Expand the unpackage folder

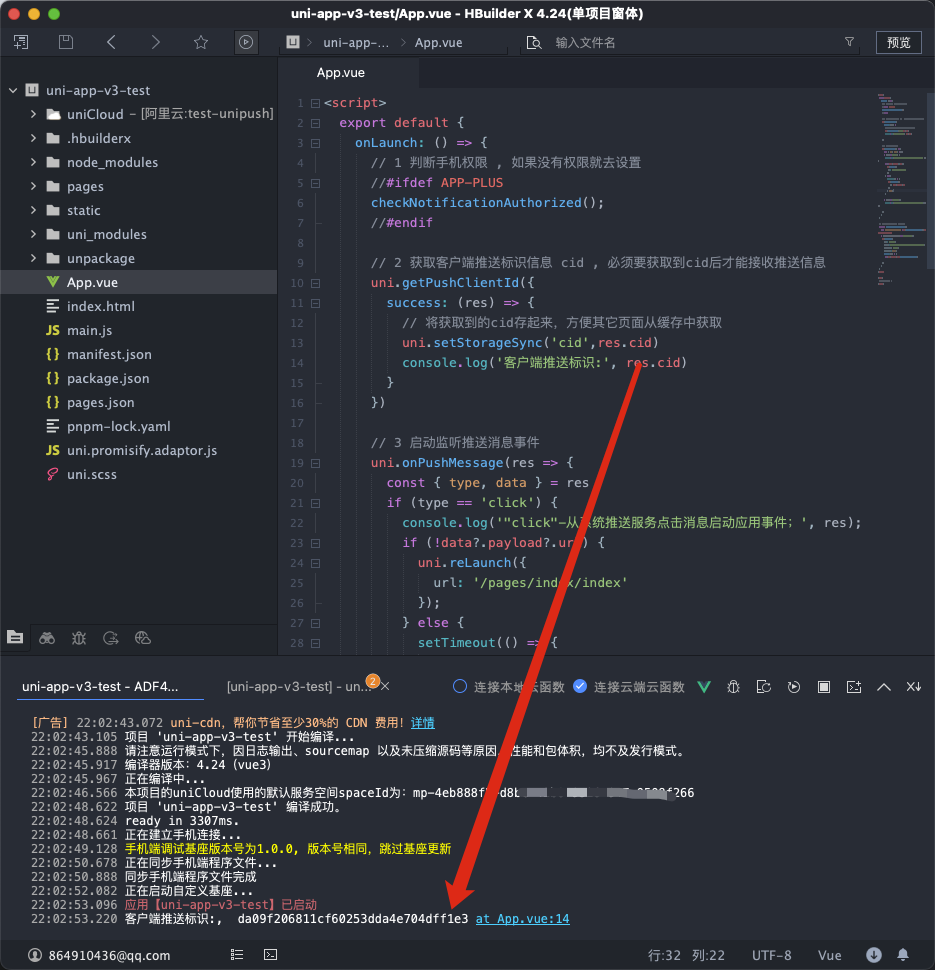(33, 258)
